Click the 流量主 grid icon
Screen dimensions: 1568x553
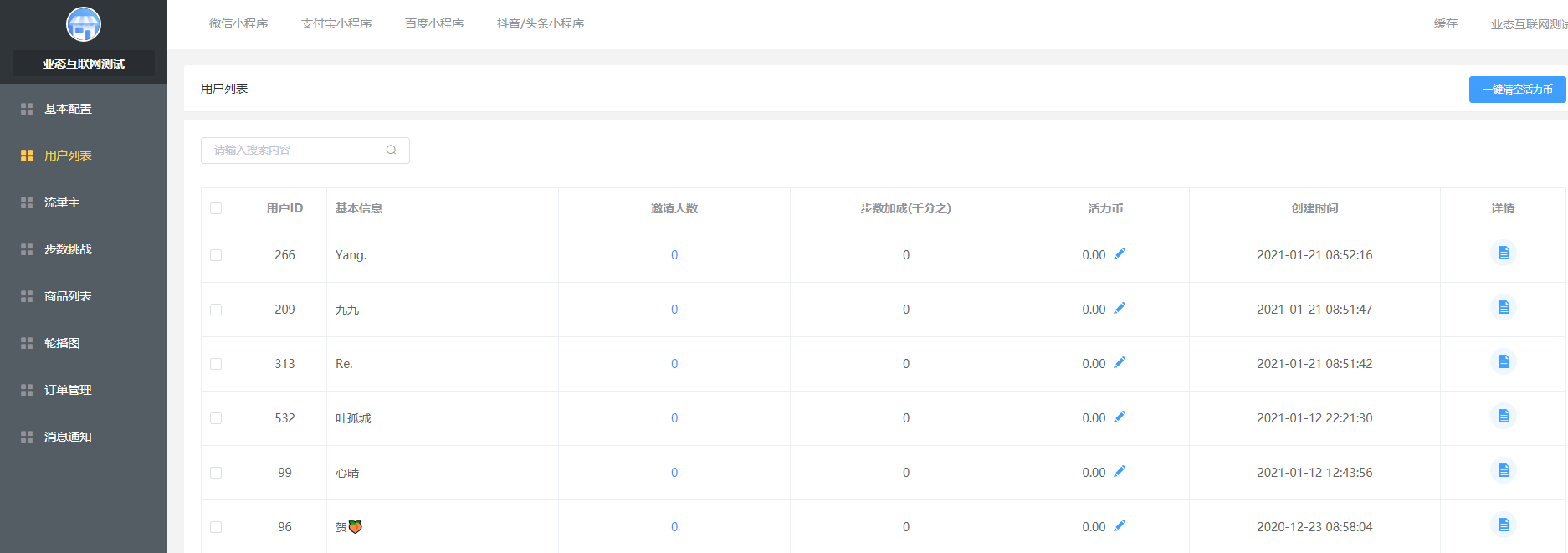(x=27, y=202)
